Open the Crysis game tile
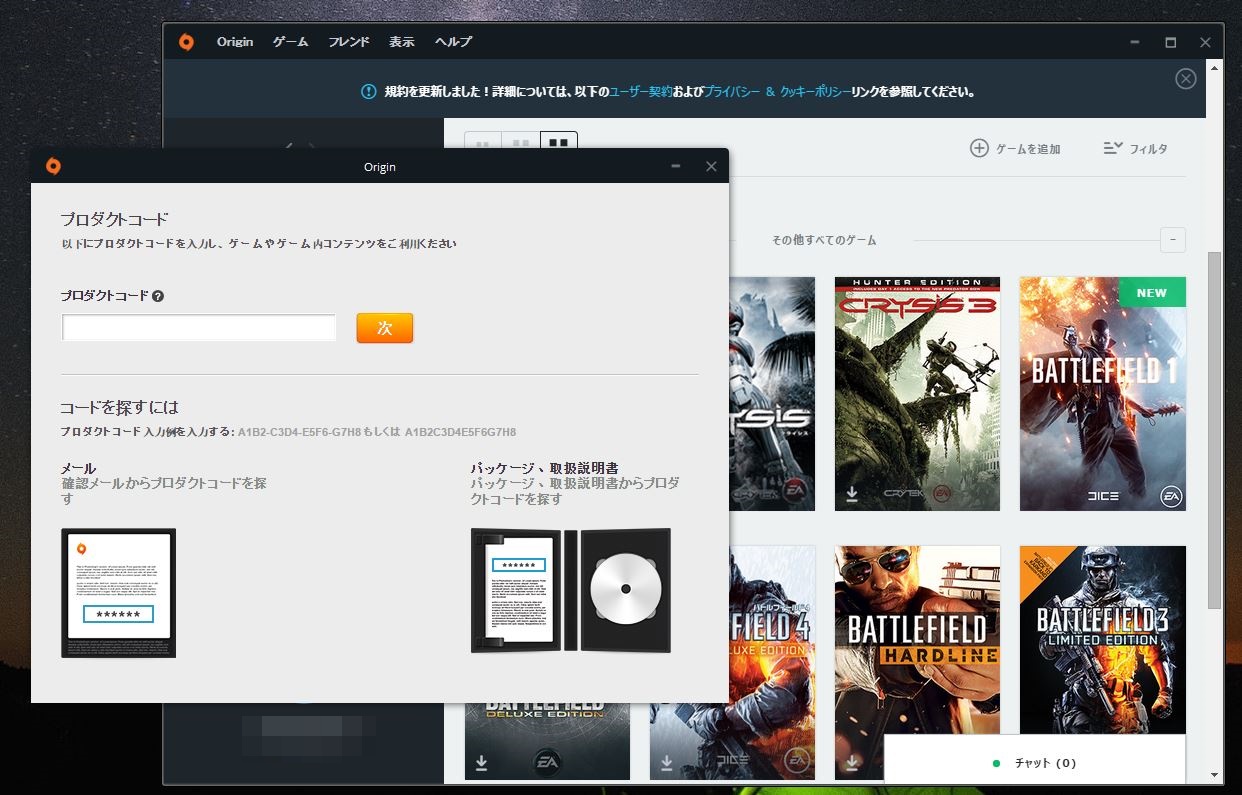This screenshot has height=795, width=1242. coord(772,394)
